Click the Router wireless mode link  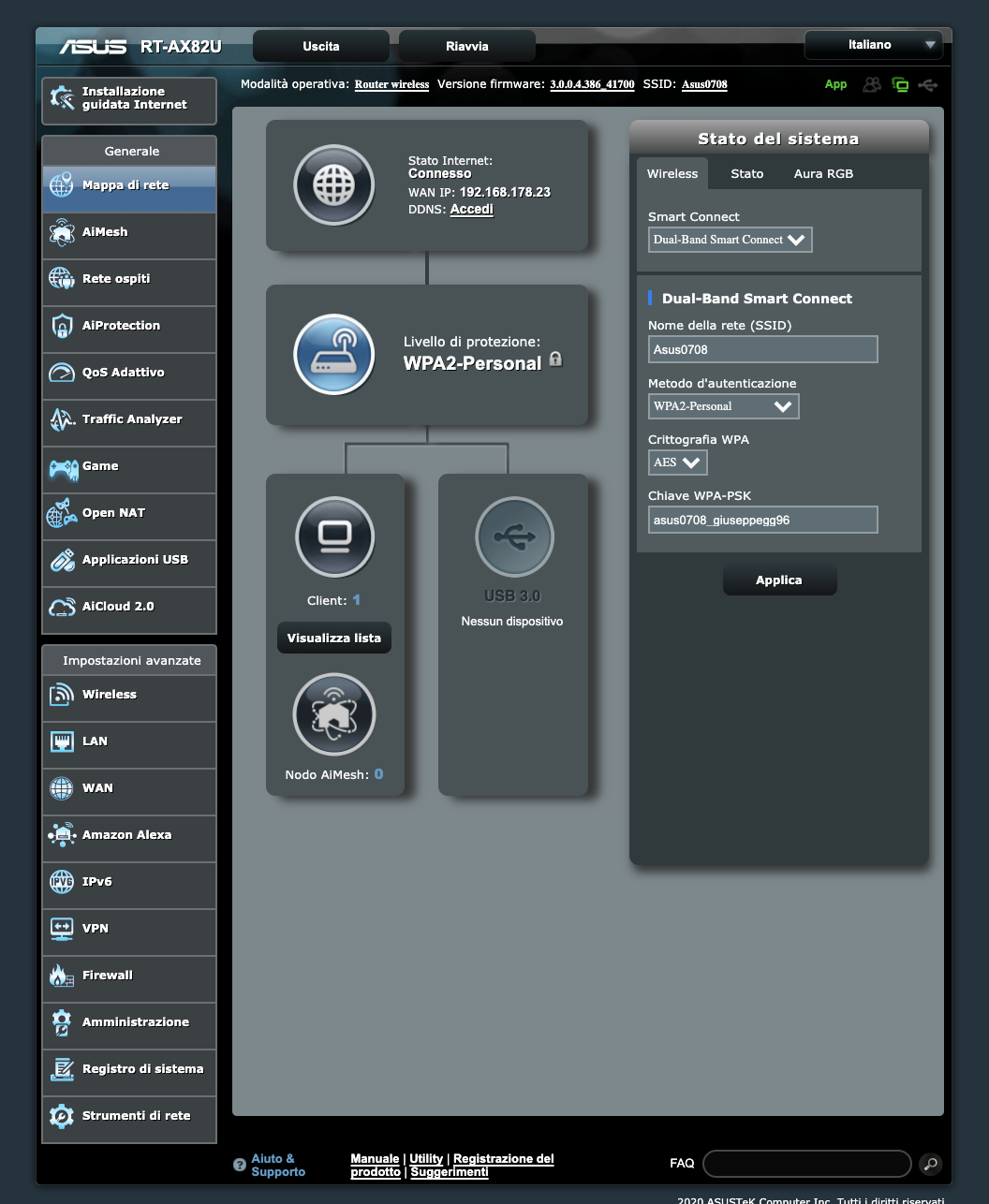[391, 84]
